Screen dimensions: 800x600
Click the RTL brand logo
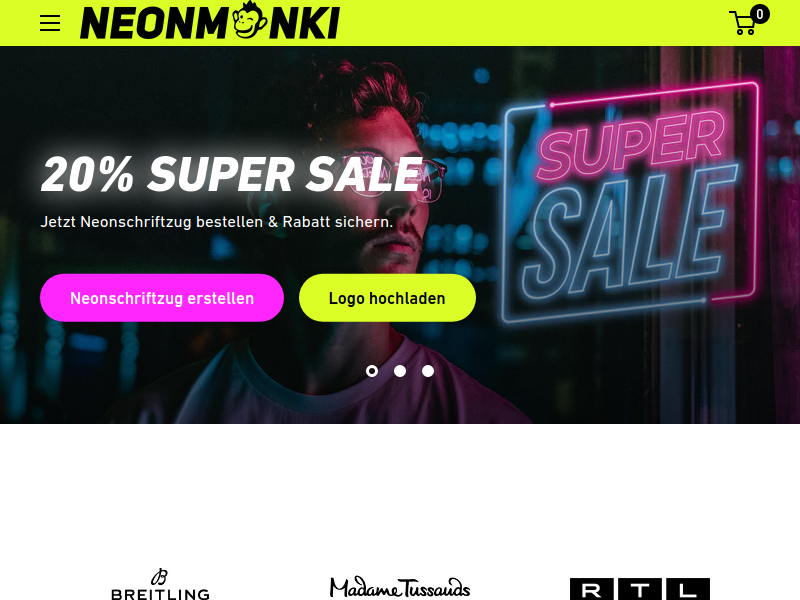click(640, 589)
